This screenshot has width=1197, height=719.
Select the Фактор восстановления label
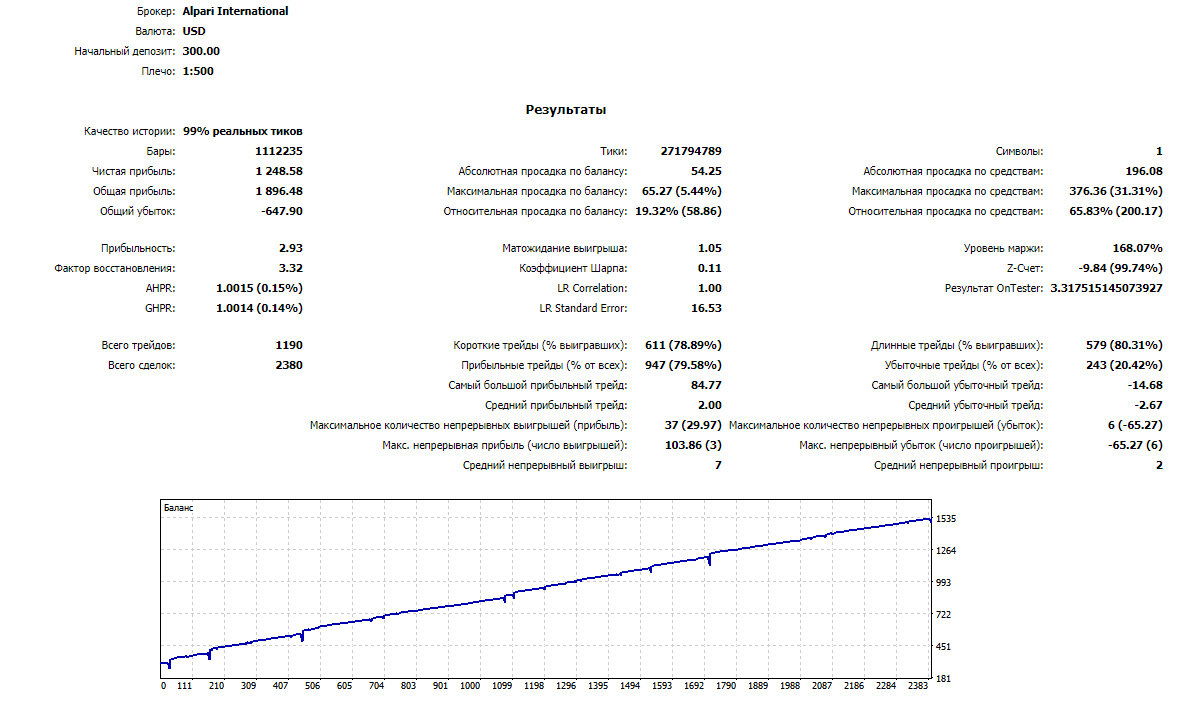115,268
